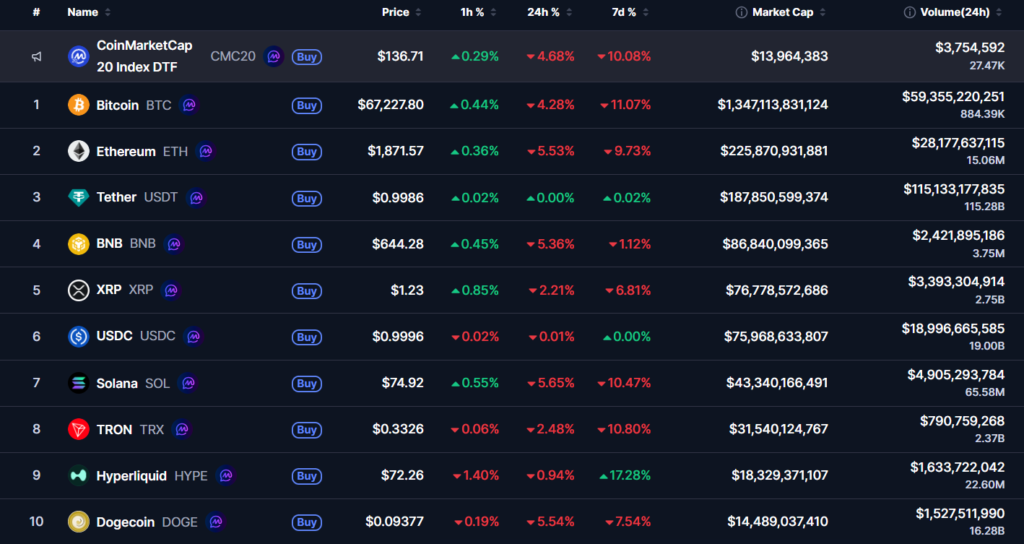Click the Solana logo icon
Screen dimensions: 1024x544
(78, 383)
